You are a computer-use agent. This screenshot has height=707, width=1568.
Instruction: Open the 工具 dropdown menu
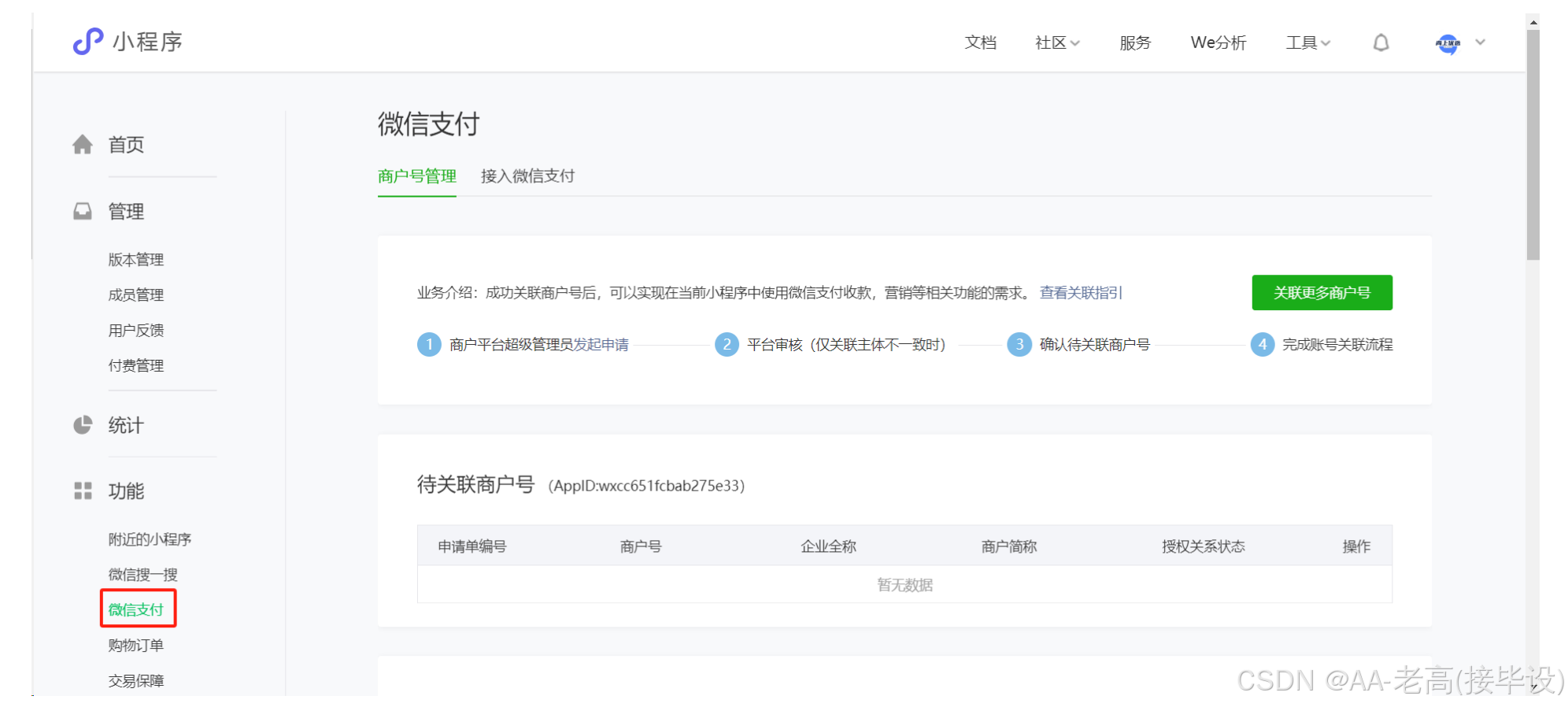click(x=1307, y=43)
